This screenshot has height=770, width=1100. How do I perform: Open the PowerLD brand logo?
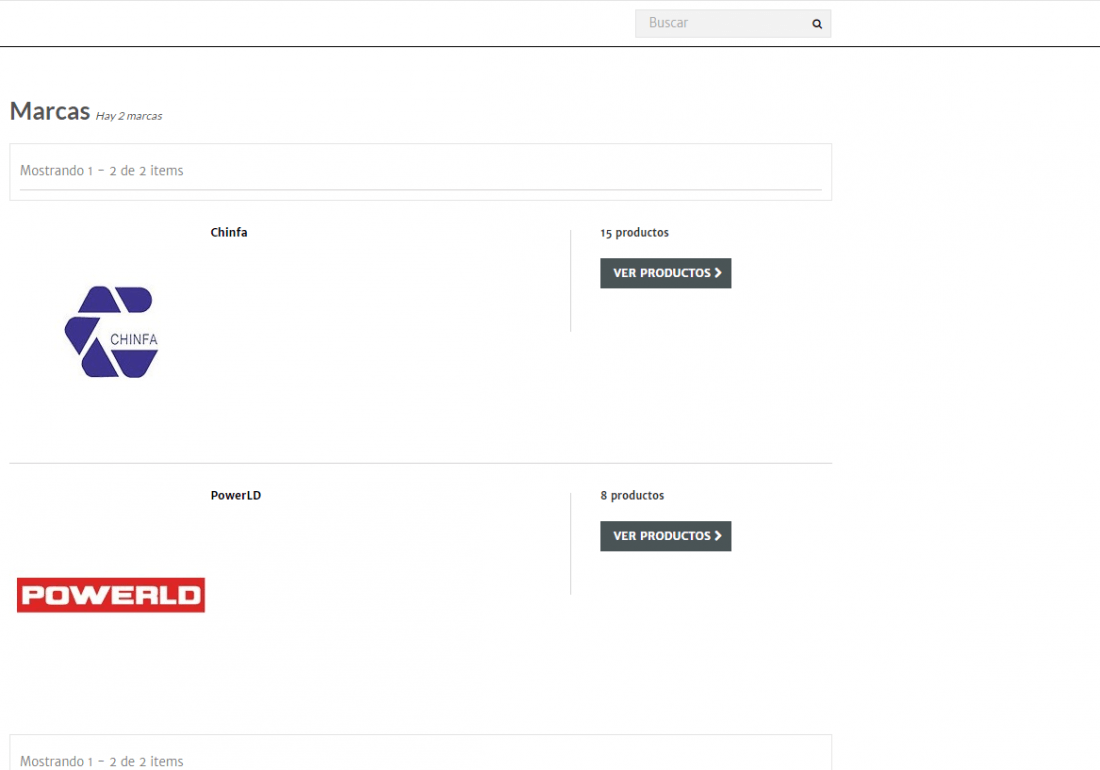point(111,595)
